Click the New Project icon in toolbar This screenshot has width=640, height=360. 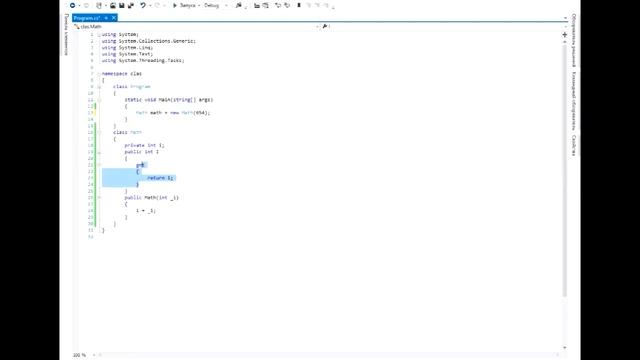point(99,5)
